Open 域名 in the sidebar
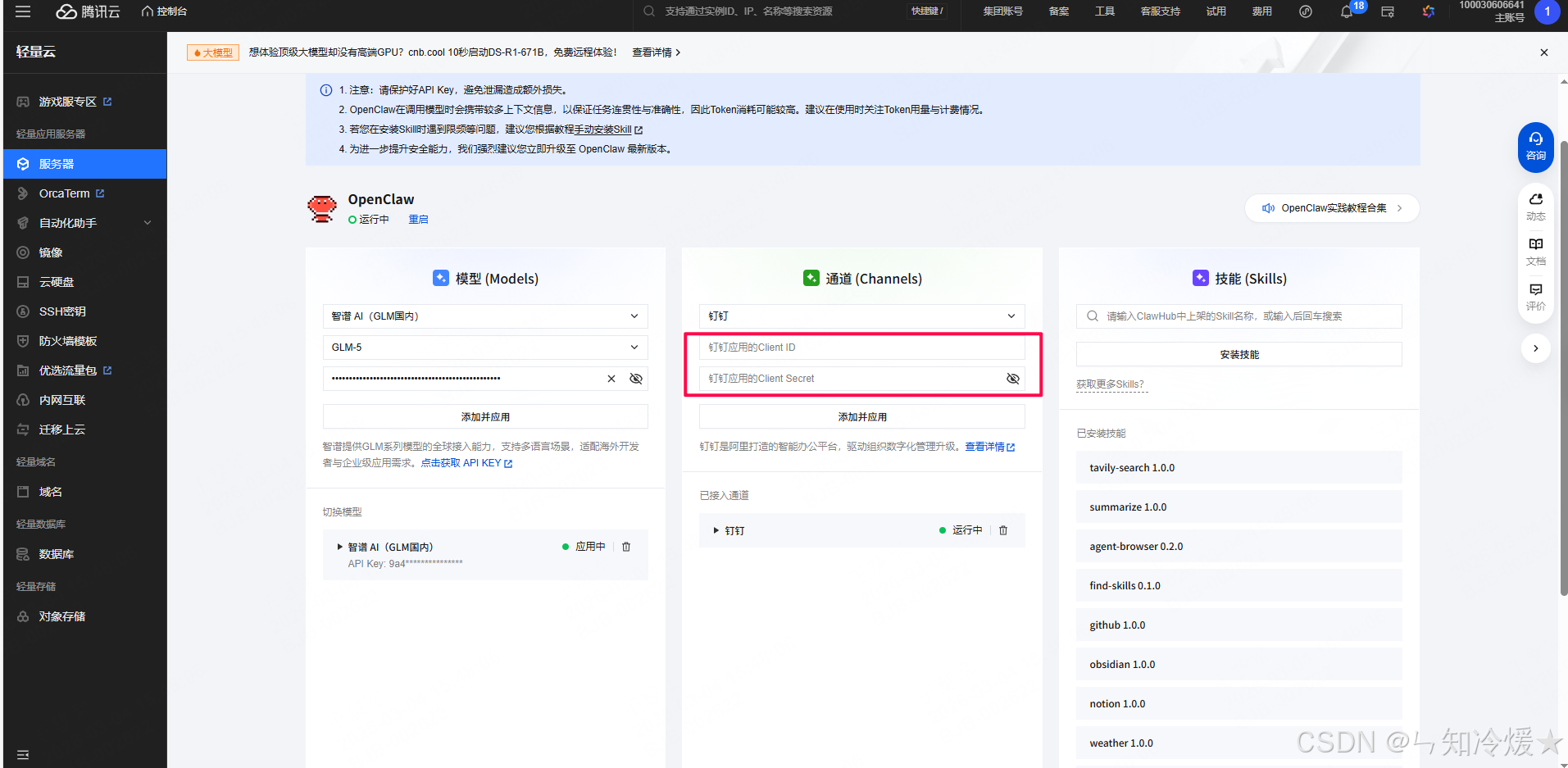Viewport: 1568px width, 768px height. coord(51,492)
